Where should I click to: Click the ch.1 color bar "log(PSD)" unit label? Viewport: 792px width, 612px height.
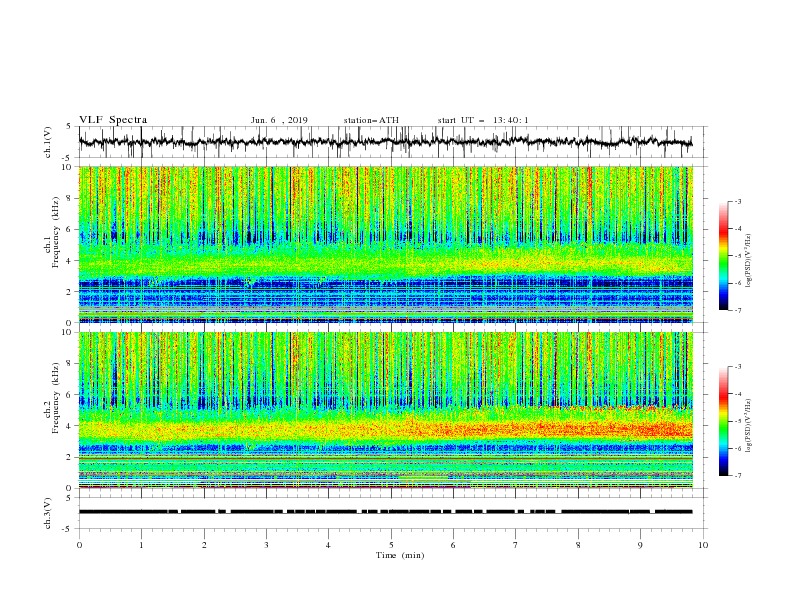click(750, 261)
